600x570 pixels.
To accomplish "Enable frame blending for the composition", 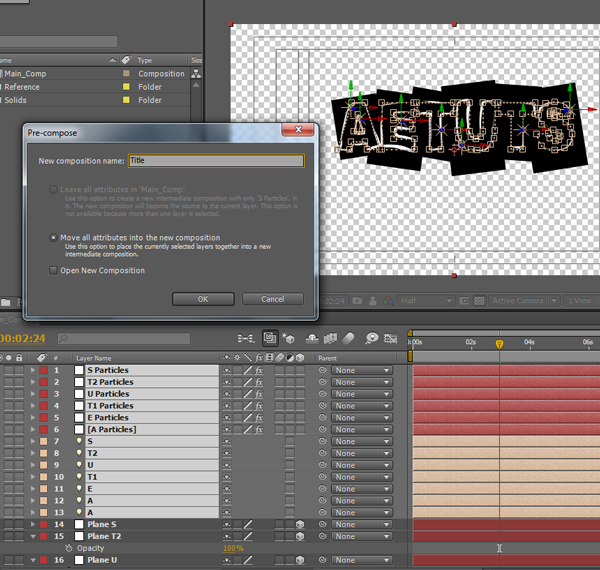I will [x=330, y=338].
